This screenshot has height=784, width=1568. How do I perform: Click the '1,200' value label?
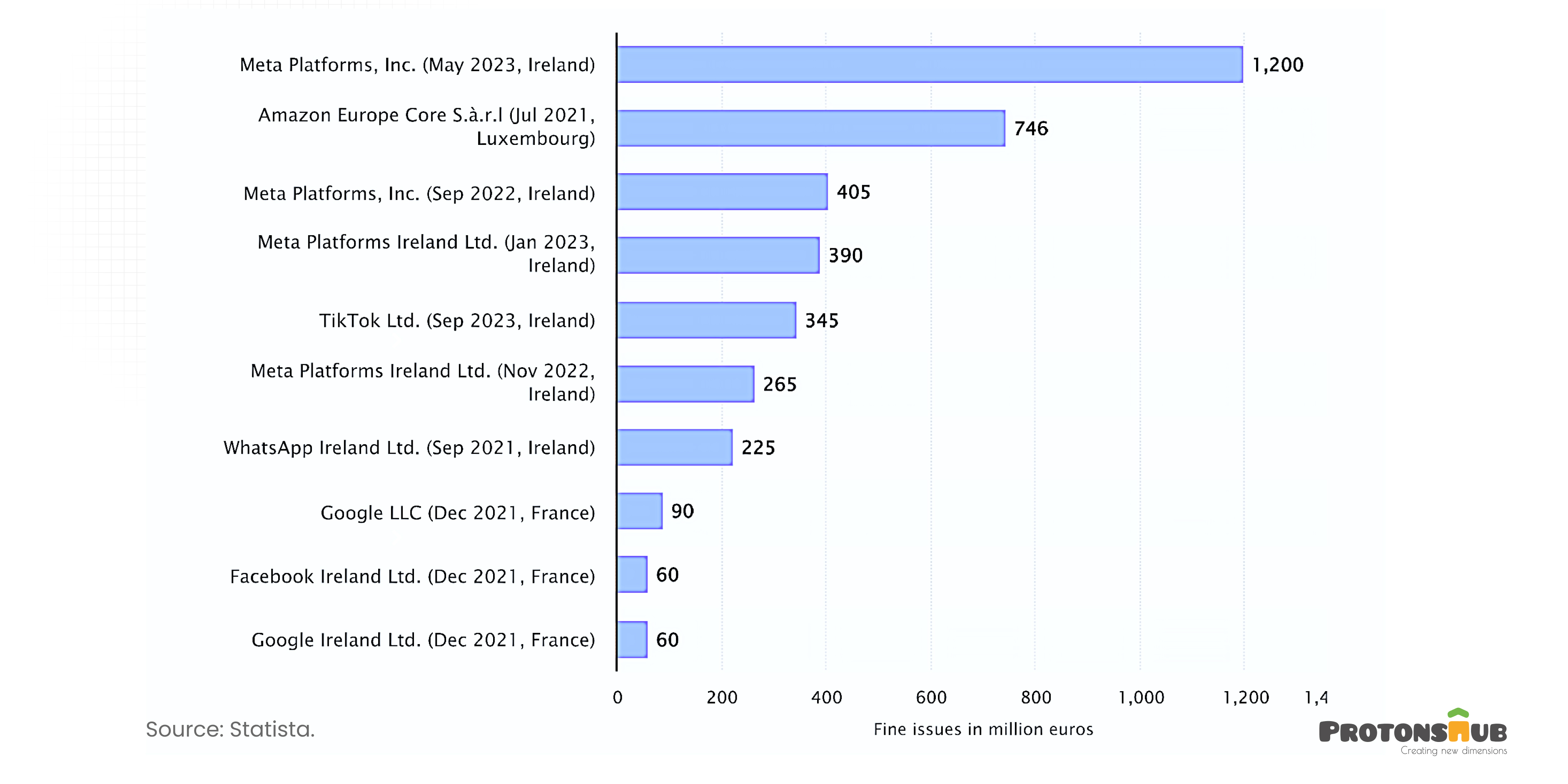1278,65
